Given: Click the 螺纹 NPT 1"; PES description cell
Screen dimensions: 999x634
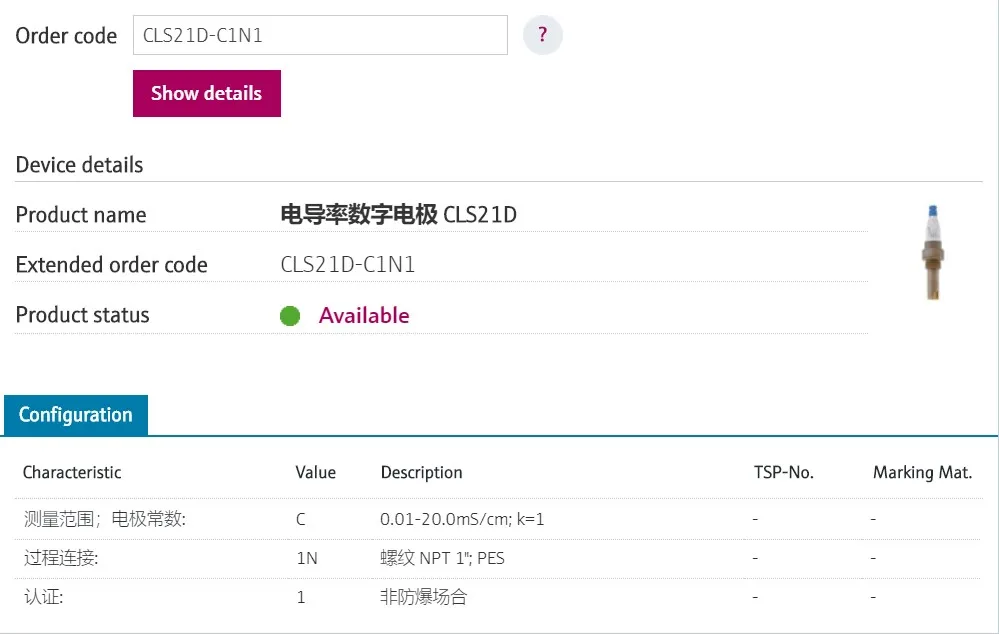Looking at the screenshot, I should tap(442, 558).
